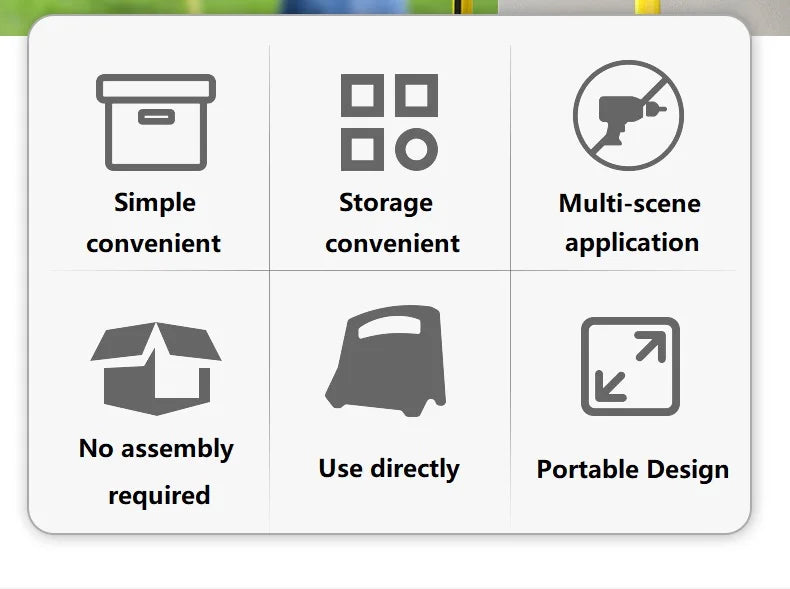Viewport: 790px width, 589px height.
Task: Click the "Multi-scene" text
Action: (630, 203)
